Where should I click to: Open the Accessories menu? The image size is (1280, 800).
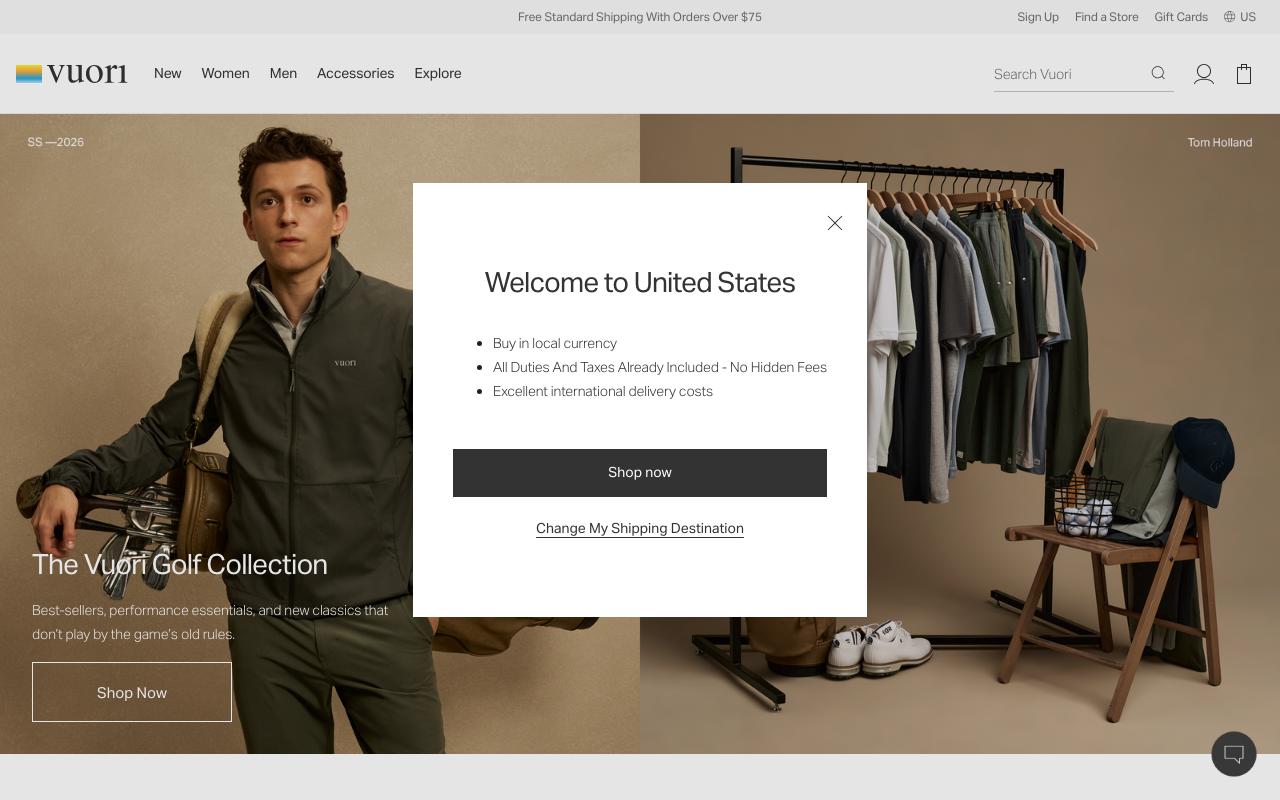coord(355,73)
